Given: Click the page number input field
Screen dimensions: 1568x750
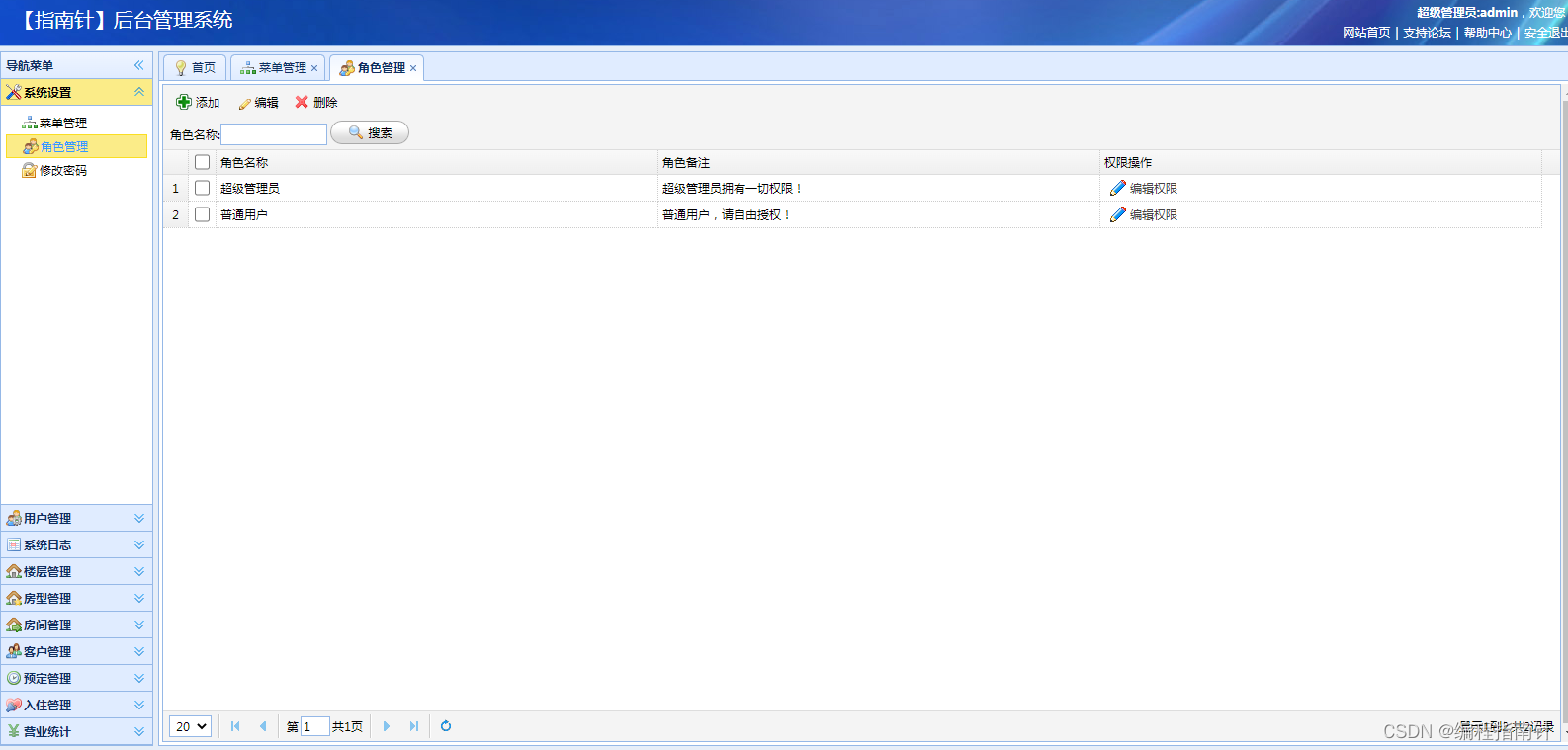Looking at the screenshot, I should point(314,726).
